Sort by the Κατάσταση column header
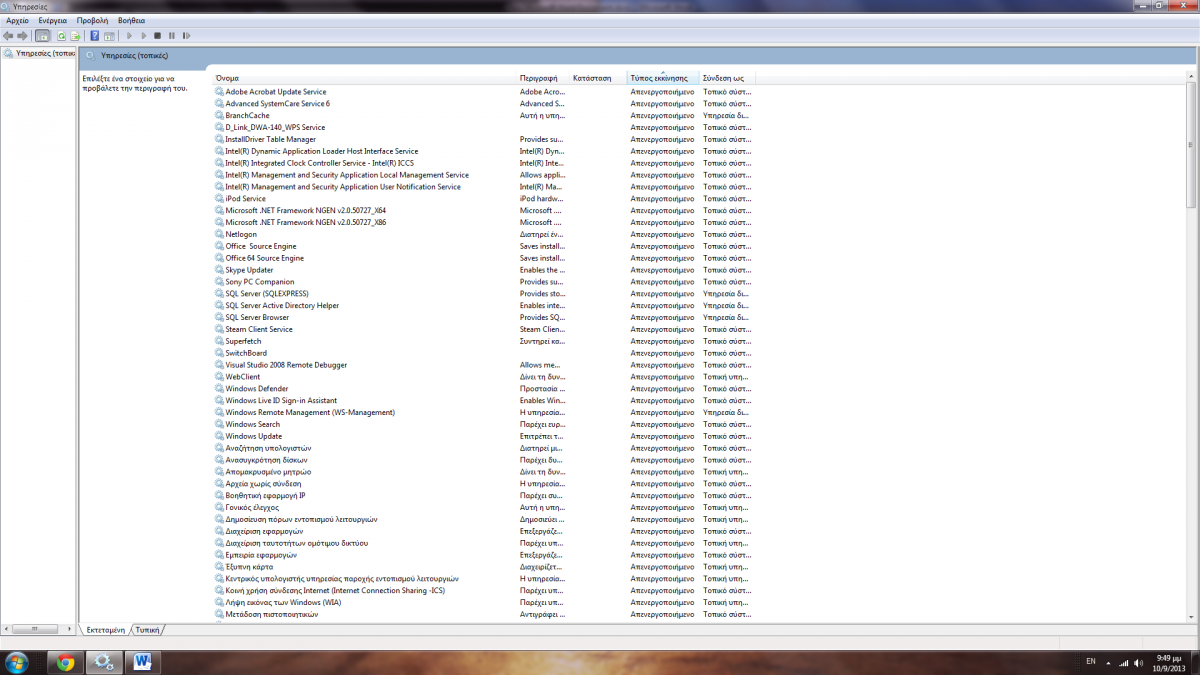The image size is (1200, 675). [597, 77]
